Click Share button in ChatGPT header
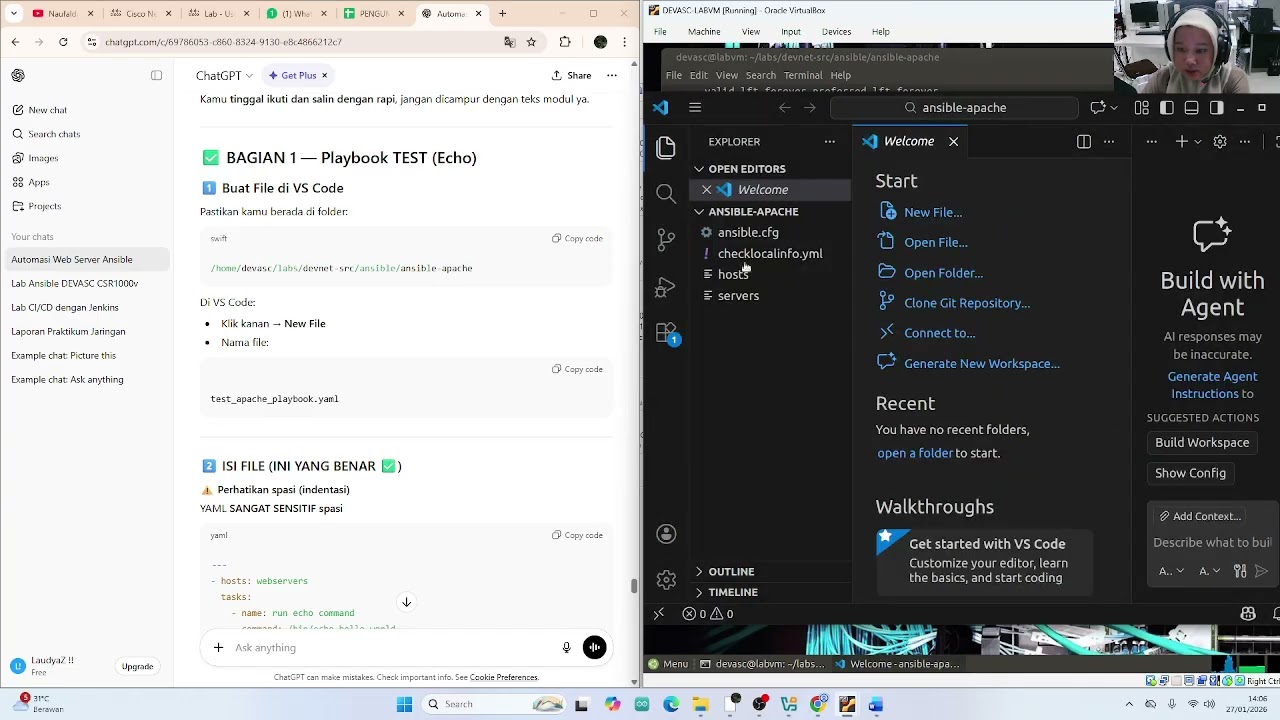Image resolution: width=1280 pixels, height=720 pixels. [571, 76]
